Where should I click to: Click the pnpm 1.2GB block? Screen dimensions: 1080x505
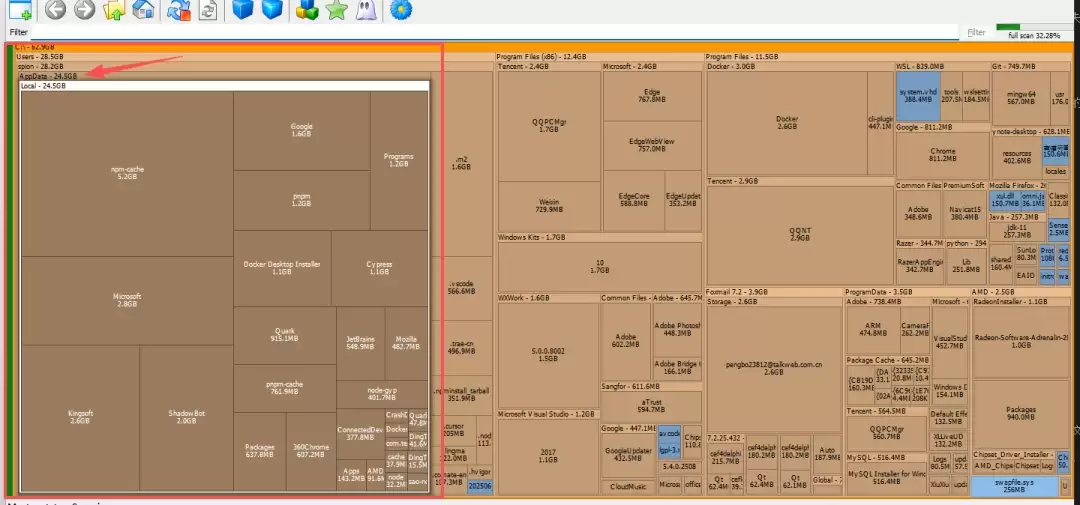pyautogui.click(x=302, y=200)
